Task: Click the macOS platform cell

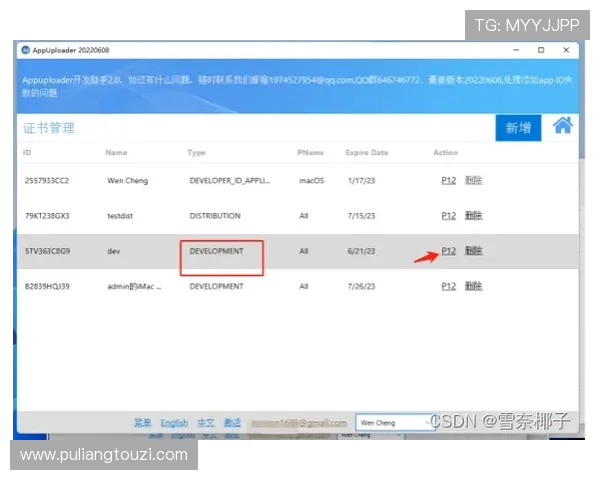Action: (311, 181)
